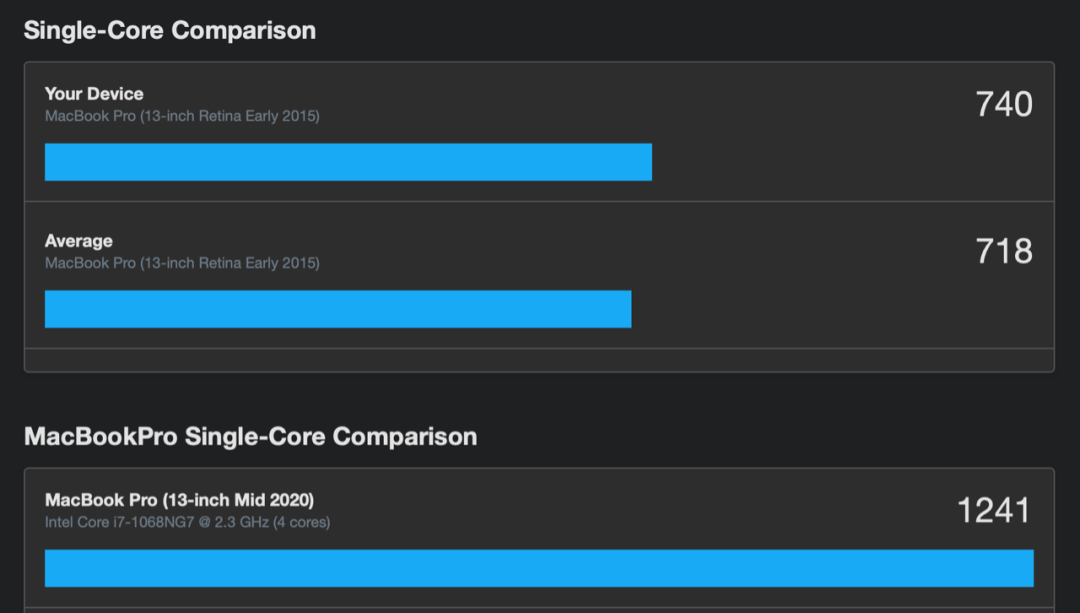This screenshot has width=1080, height=613.
Task: Click the unfilled track beside the Average bar
Action: [833, 309]
